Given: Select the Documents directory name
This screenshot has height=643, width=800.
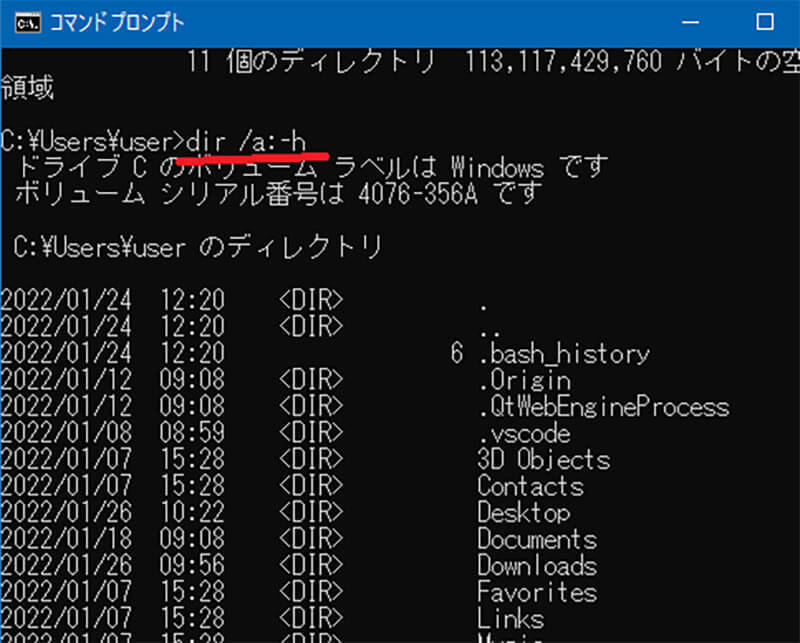Looking at the screenshot, I should pos(537,540).
